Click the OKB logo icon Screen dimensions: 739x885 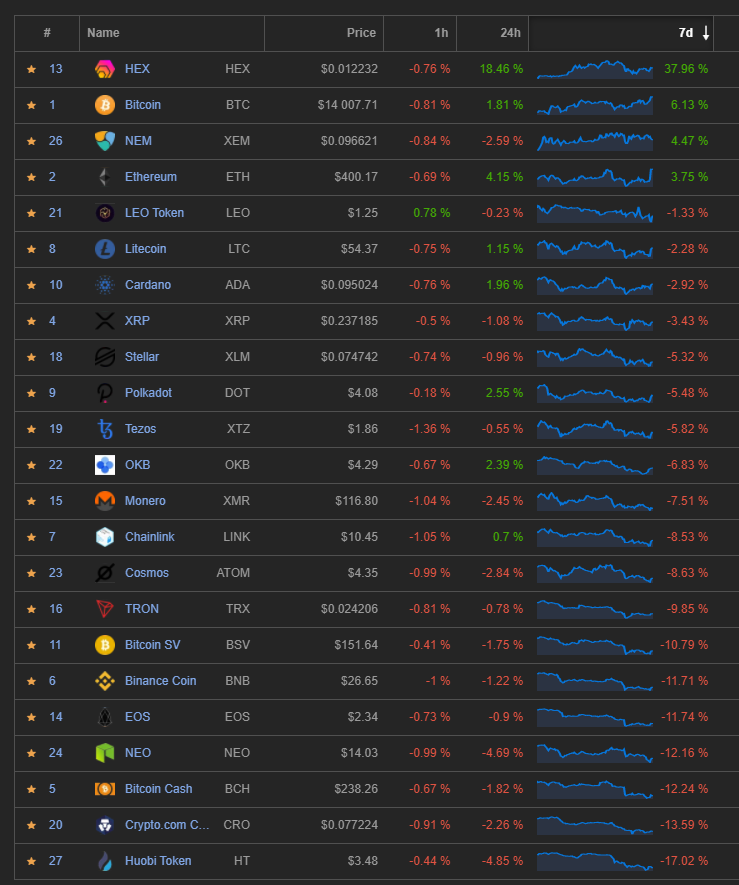click(105, 465)
